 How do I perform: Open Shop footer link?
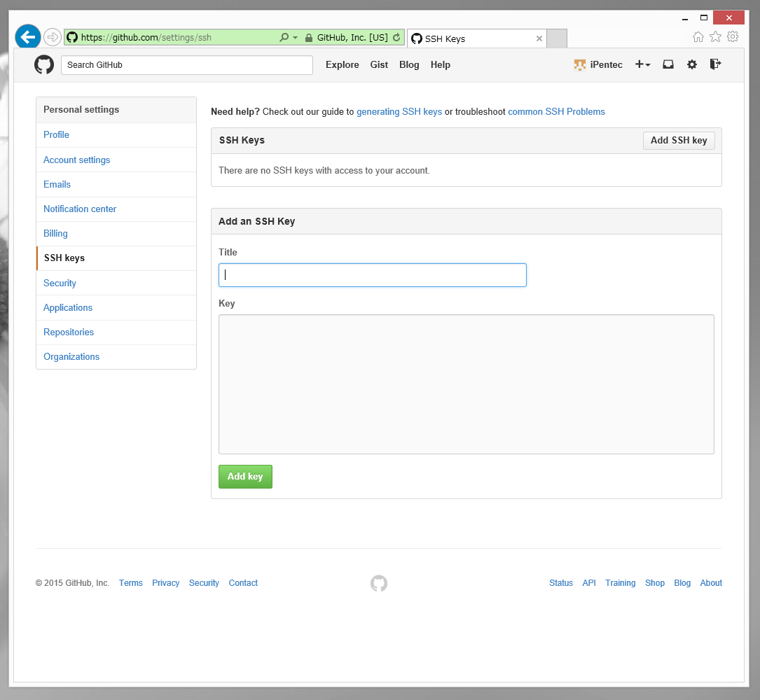[x=655, y=583]
